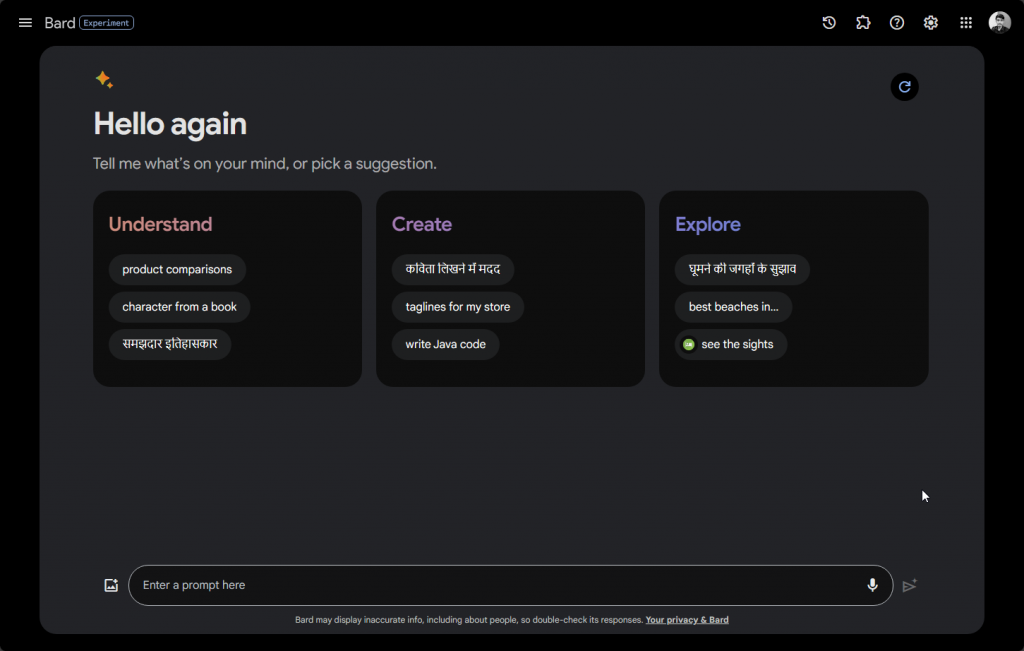Screen dimensions: 1024x651
Task: Open the extensions puzzle icon
Action: coord(863,23)
